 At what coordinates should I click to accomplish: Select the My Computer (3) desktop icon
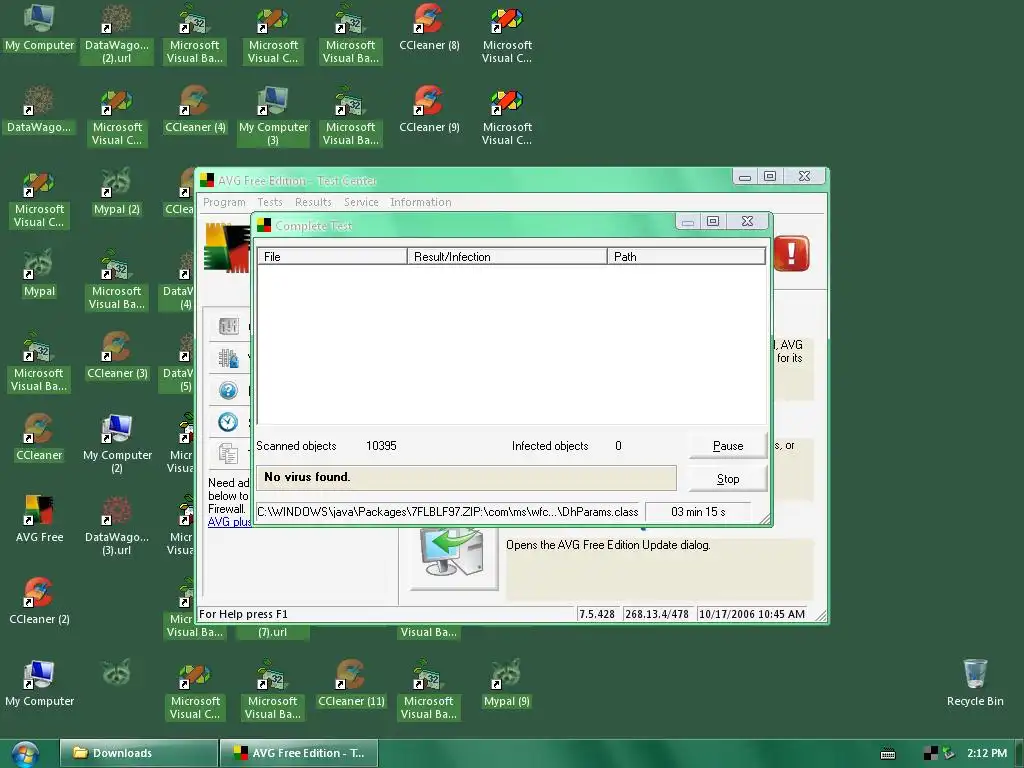pos(273,116)
